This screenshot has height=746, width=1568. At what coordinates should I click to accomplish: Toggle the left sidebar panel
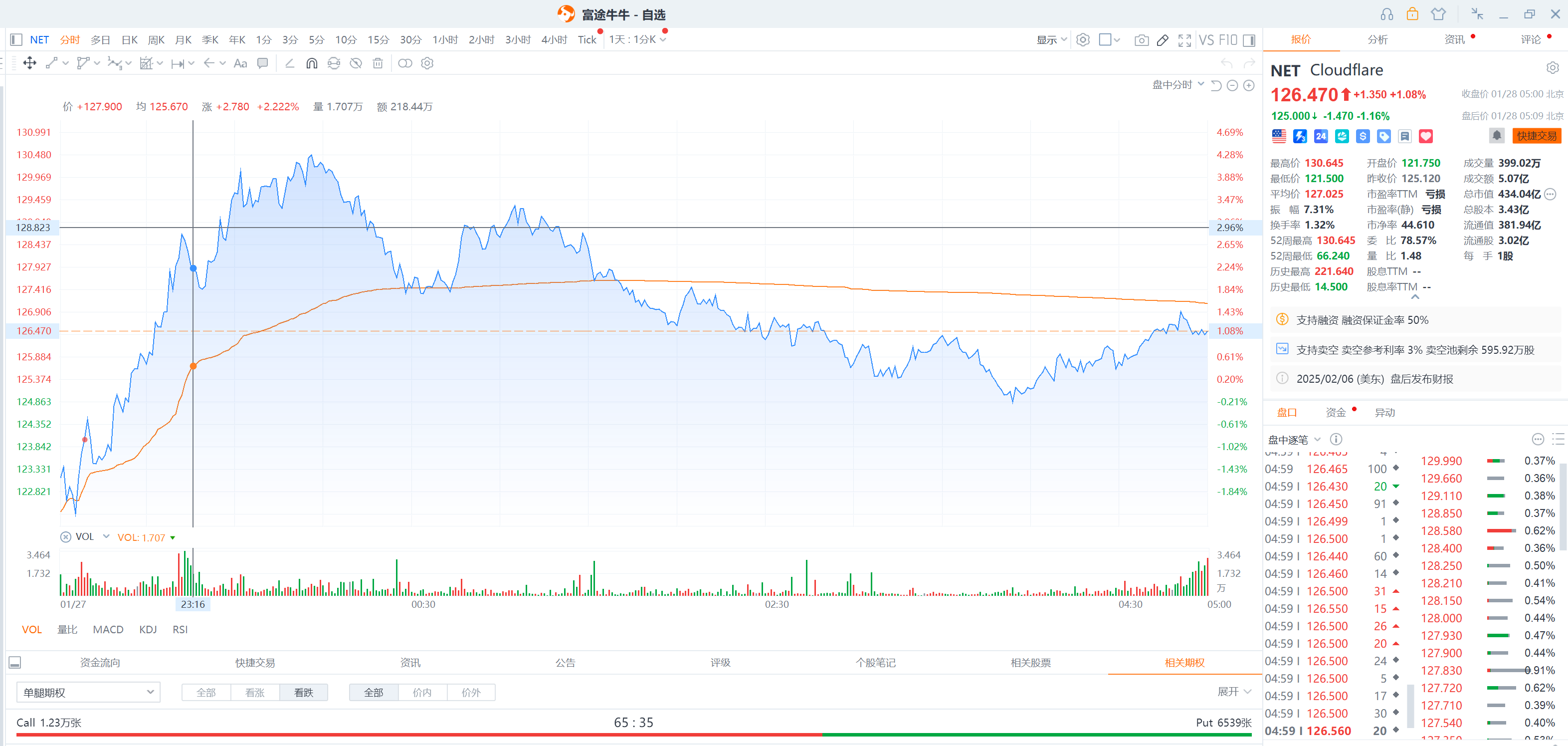click(x=16, y=40)
